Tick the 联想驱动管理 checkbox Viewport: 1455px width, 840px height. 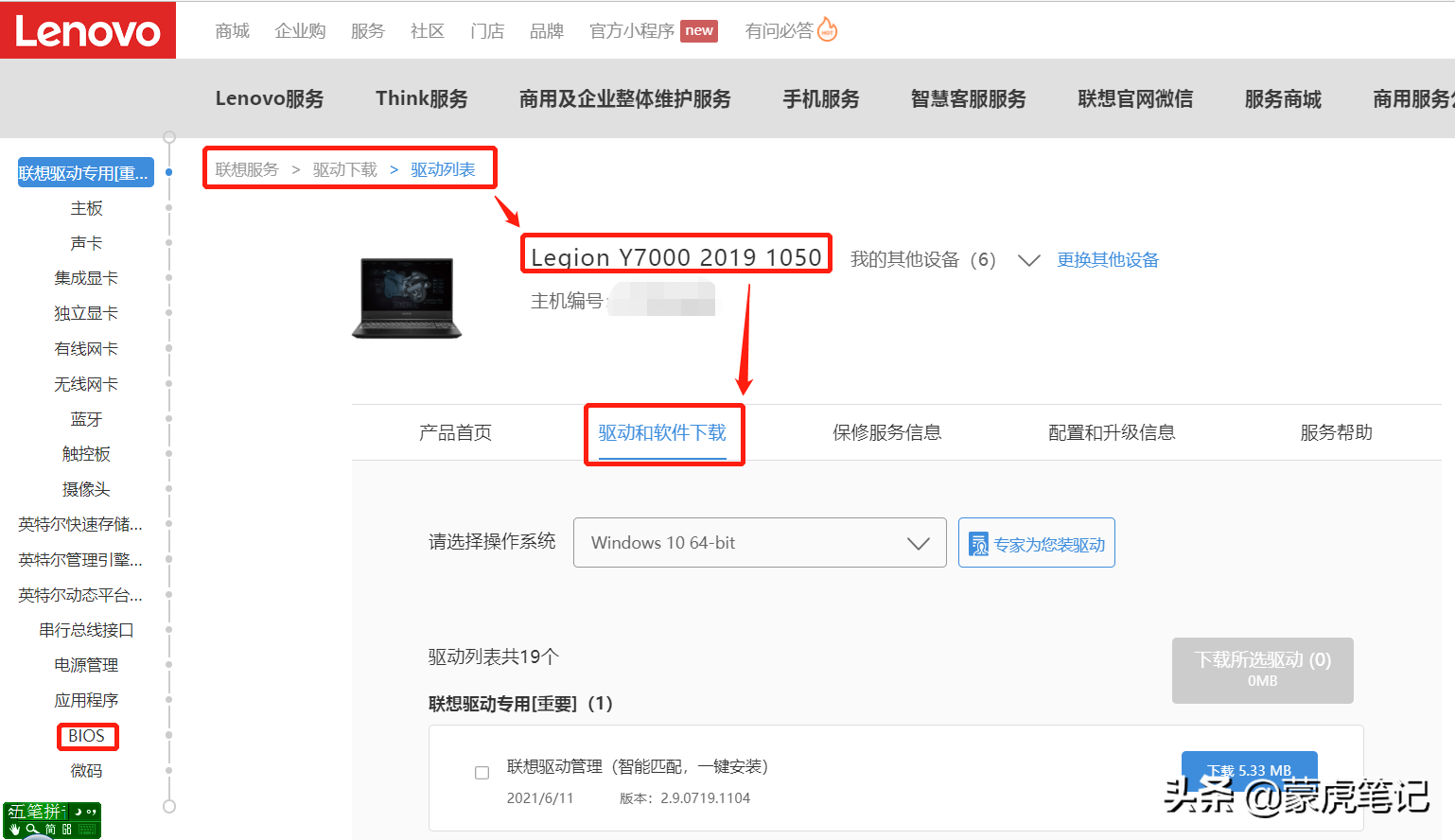[x=482, y=773]
